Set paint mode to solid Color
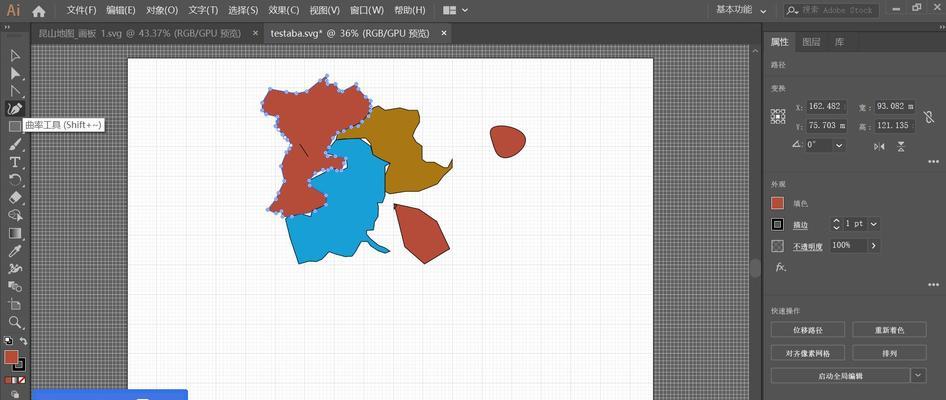Image resolution: width=946 pixels, height=400 pixels. [8, 380]
